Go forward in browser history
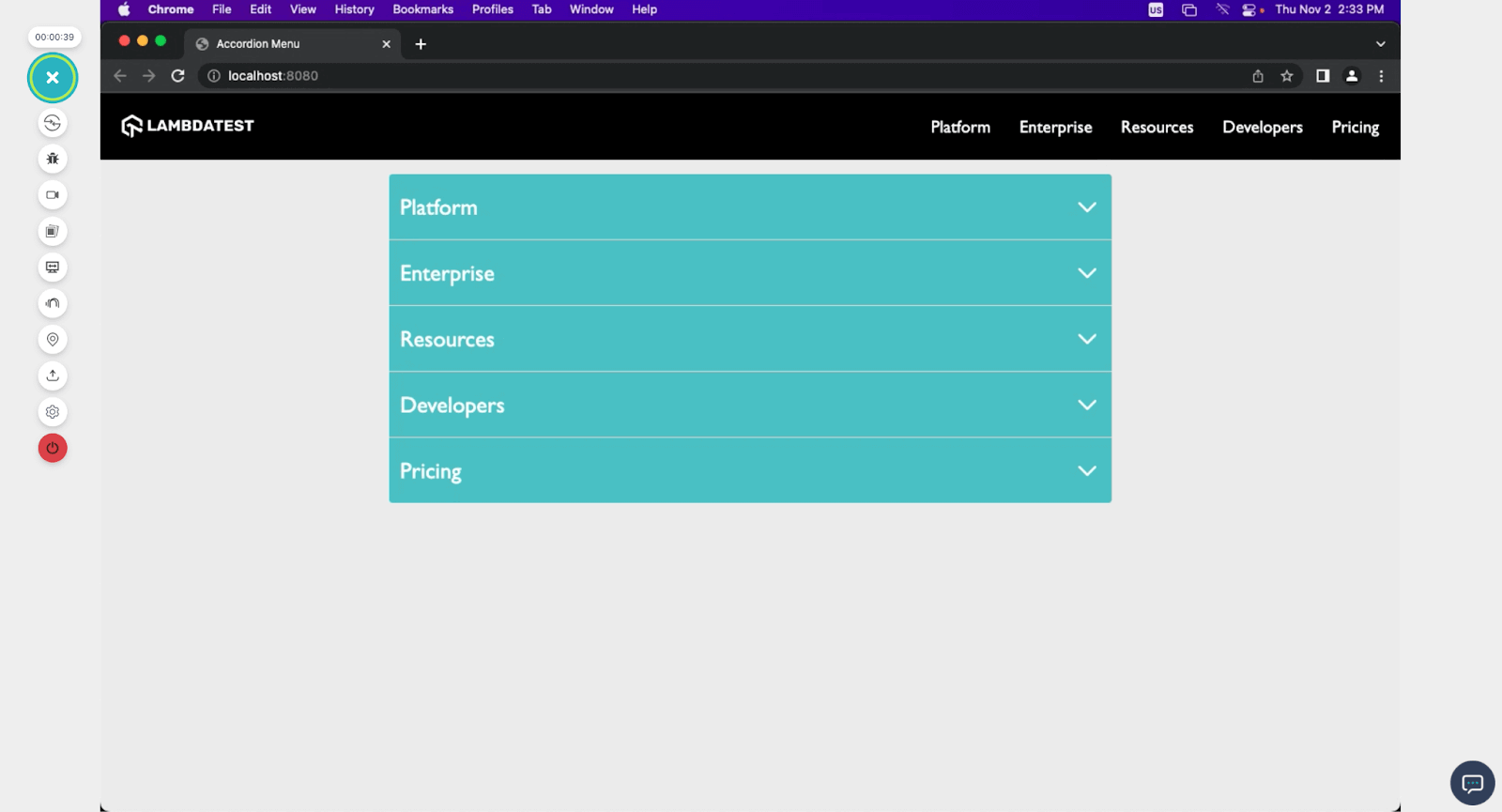This screenshot has height=812, width=1502. [x=148, y=76]
